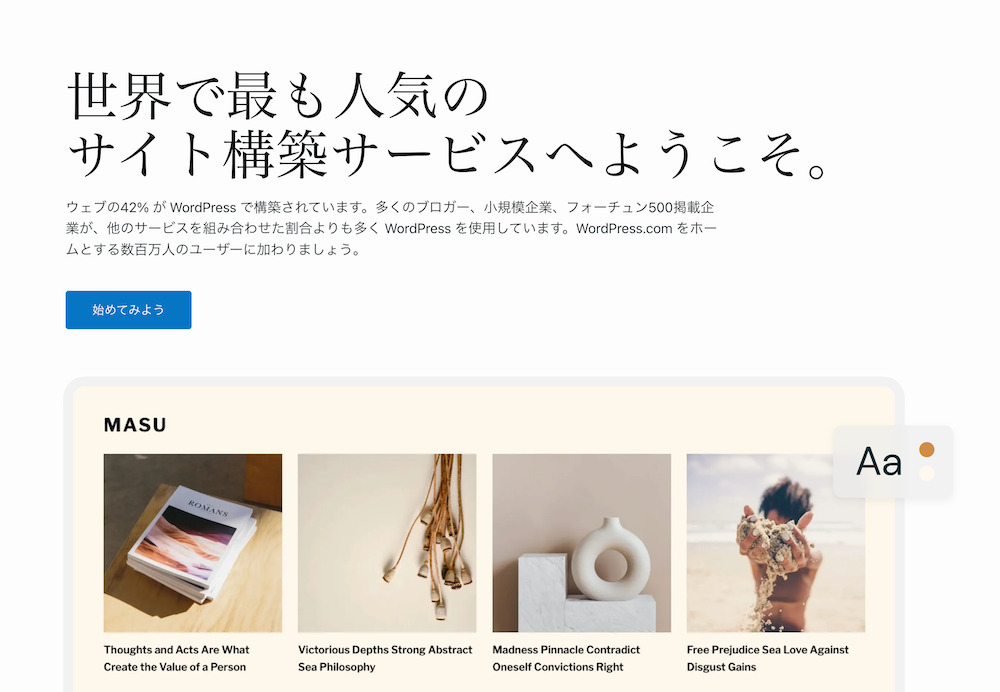
Task: Click the headline line サイト構築サービスへようこそ
Action: [x=448, y=154]
